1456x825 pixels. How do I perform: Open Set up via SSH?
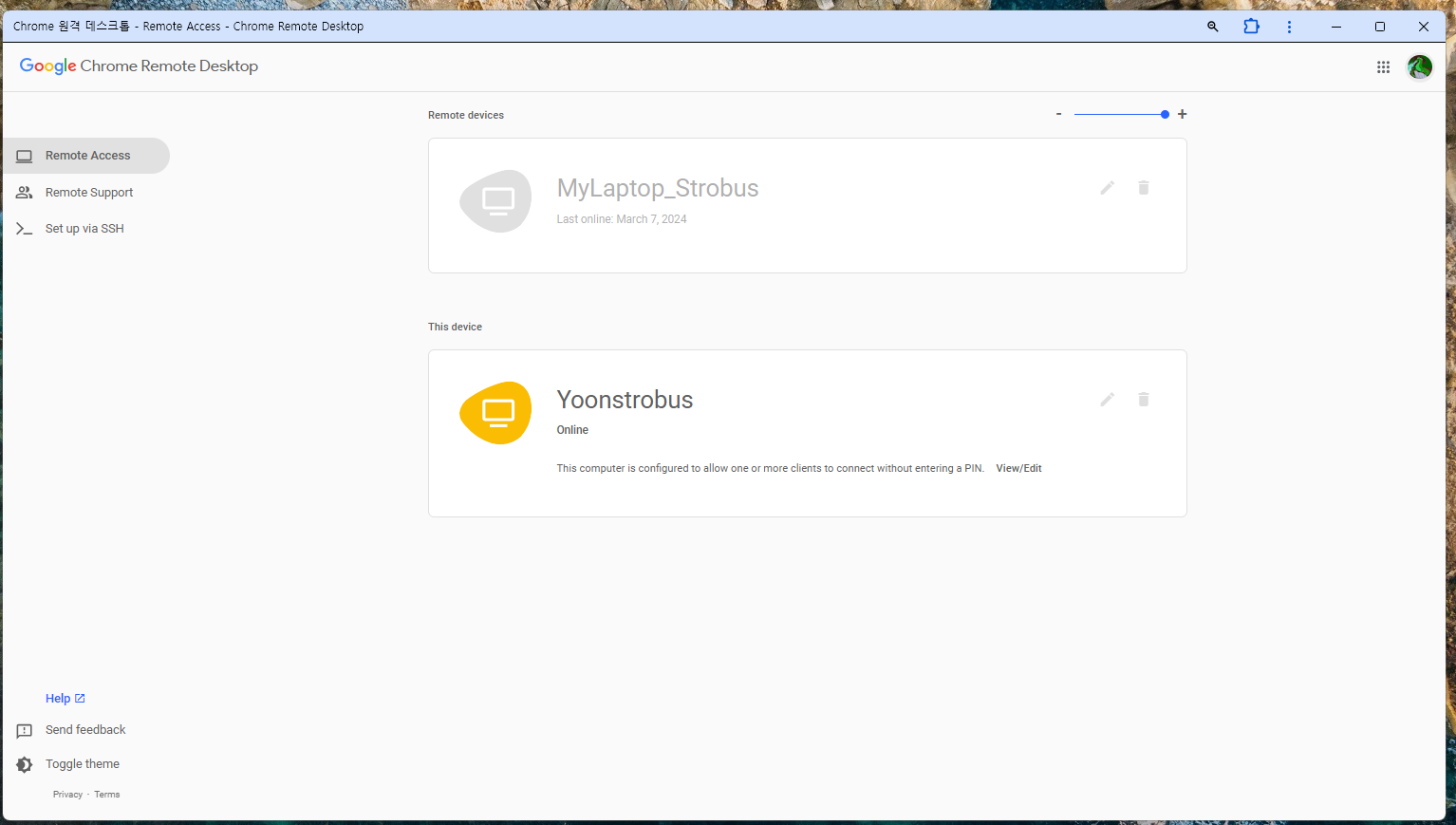point(86,229)
